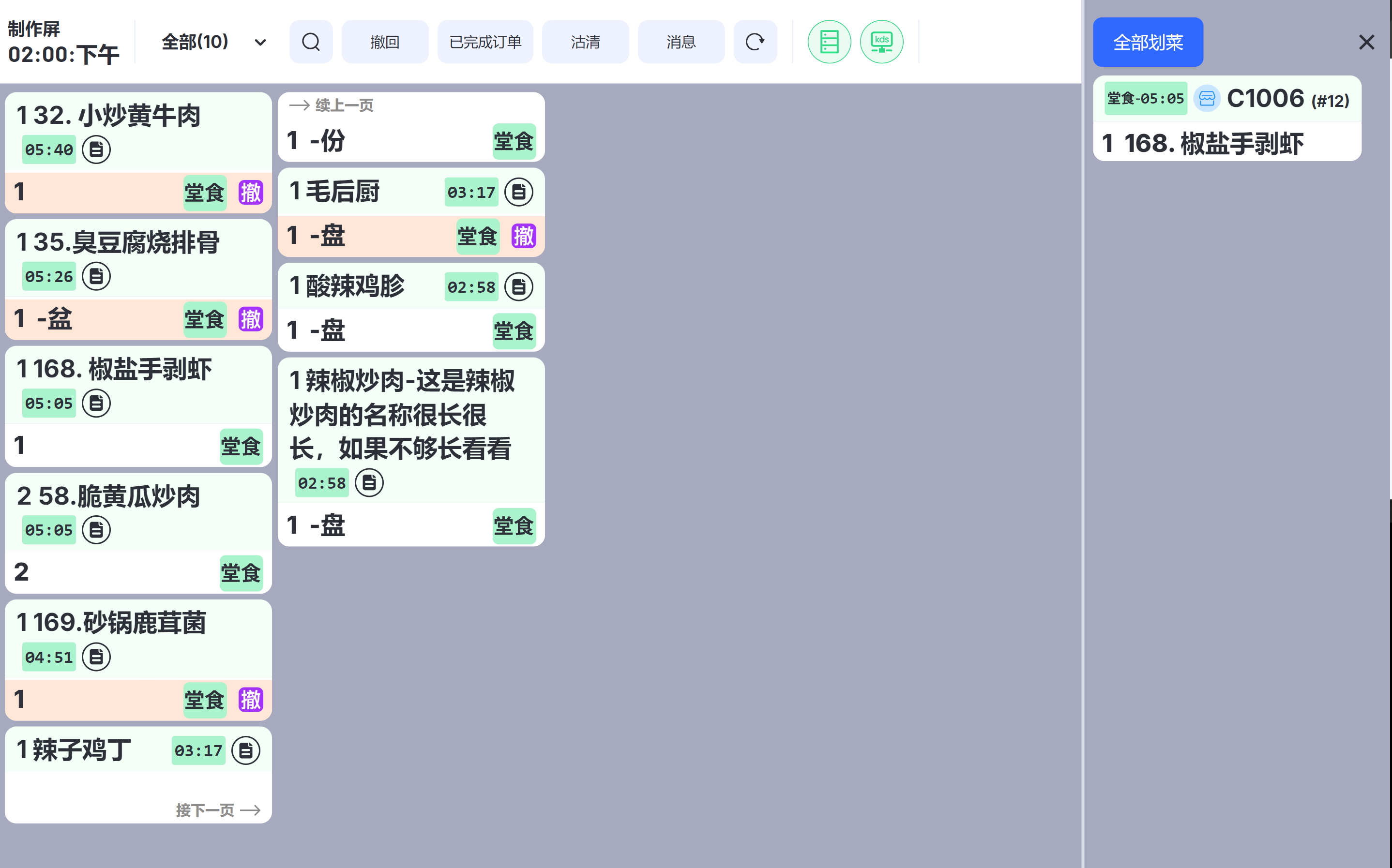
Task: Click the refresh icon in toolbar
Action: tap(755, 42)
